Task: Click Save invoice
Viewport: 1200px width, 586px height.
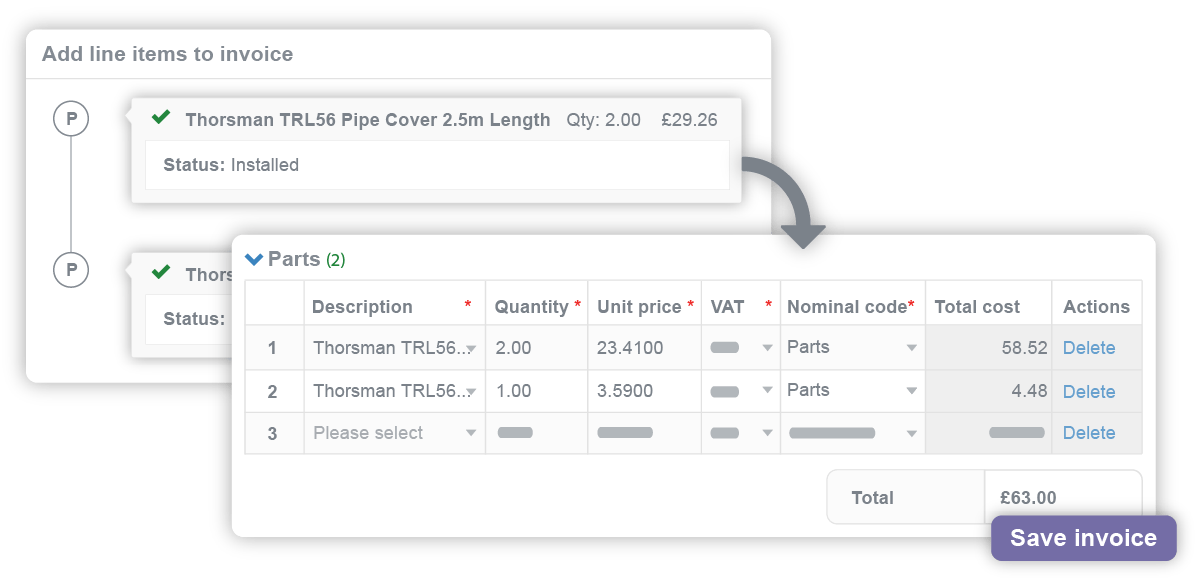Action: (1082, 537)
